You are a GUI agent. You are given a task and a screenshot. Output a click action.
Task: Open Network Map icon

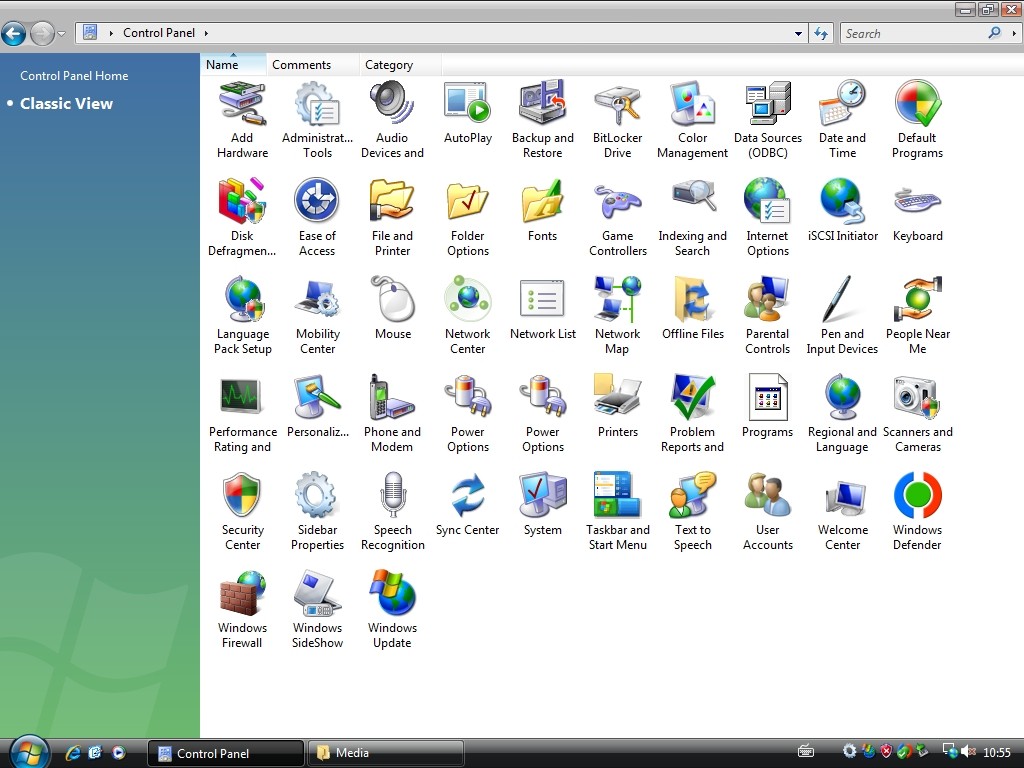pyautogui.click(x=618, y=299)
